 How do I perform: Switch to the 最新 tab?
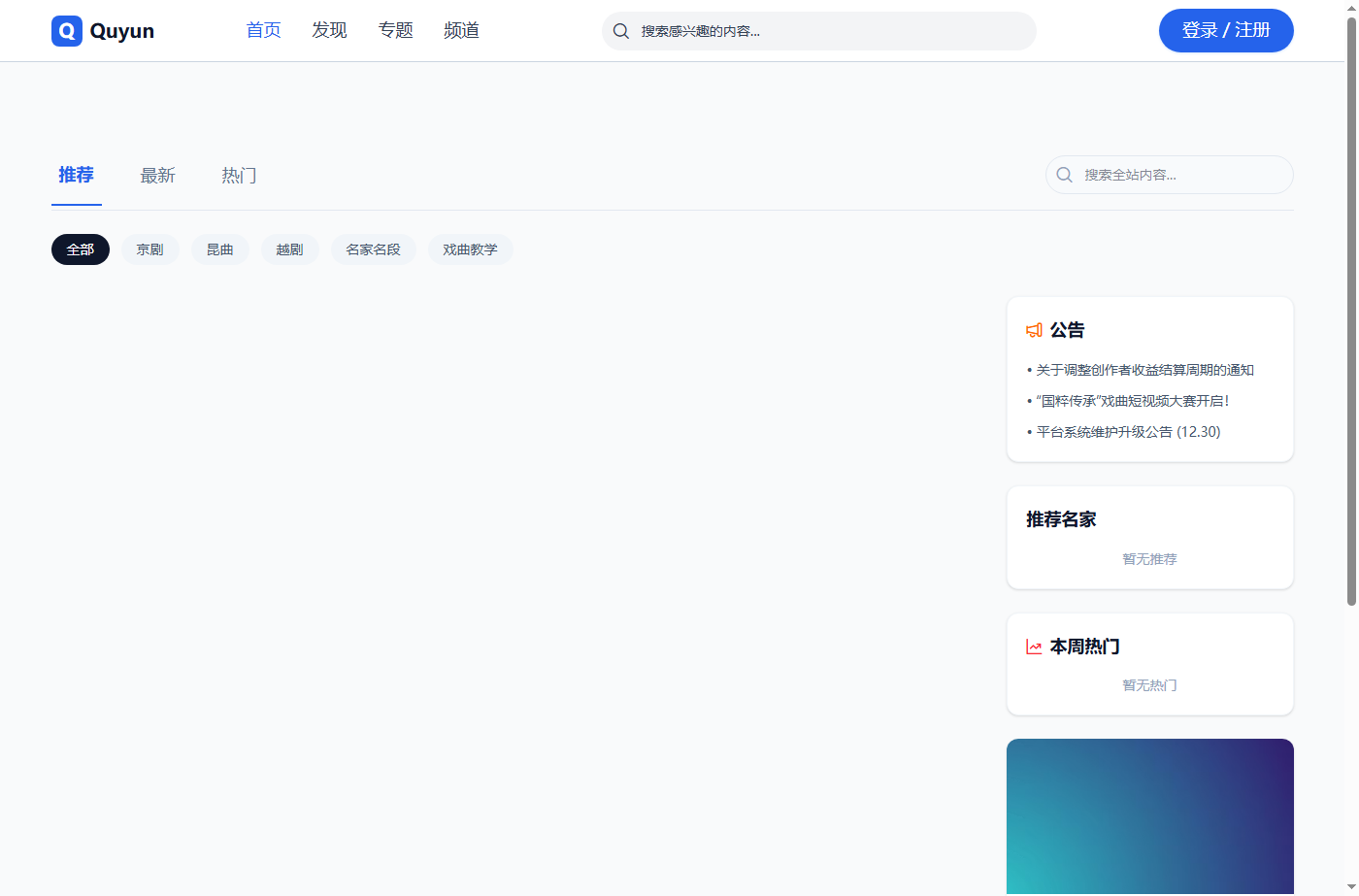tap(157, 176)
